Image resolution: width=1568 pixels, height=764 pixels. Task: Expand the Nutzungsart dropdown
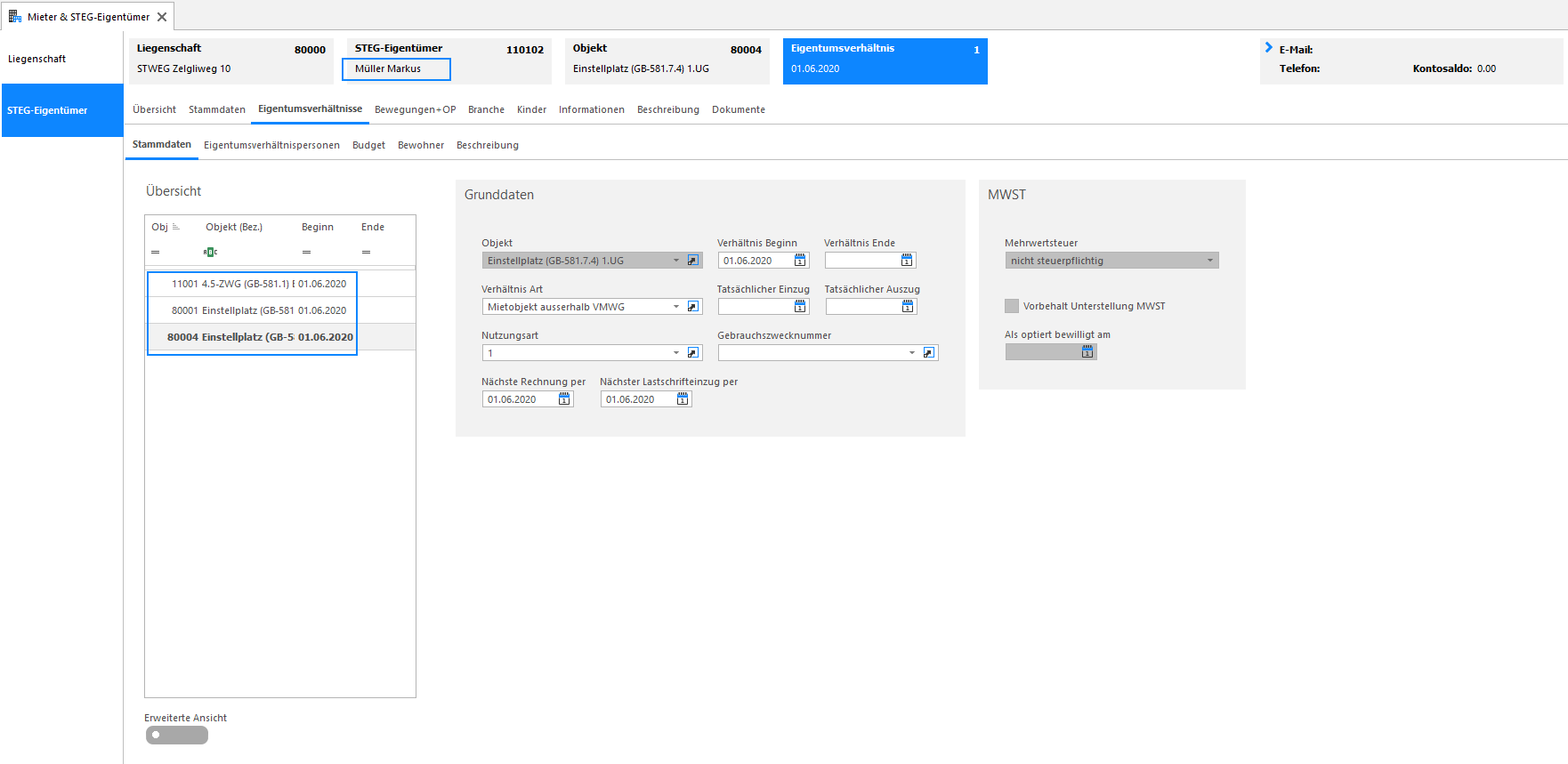pos(676,353)
